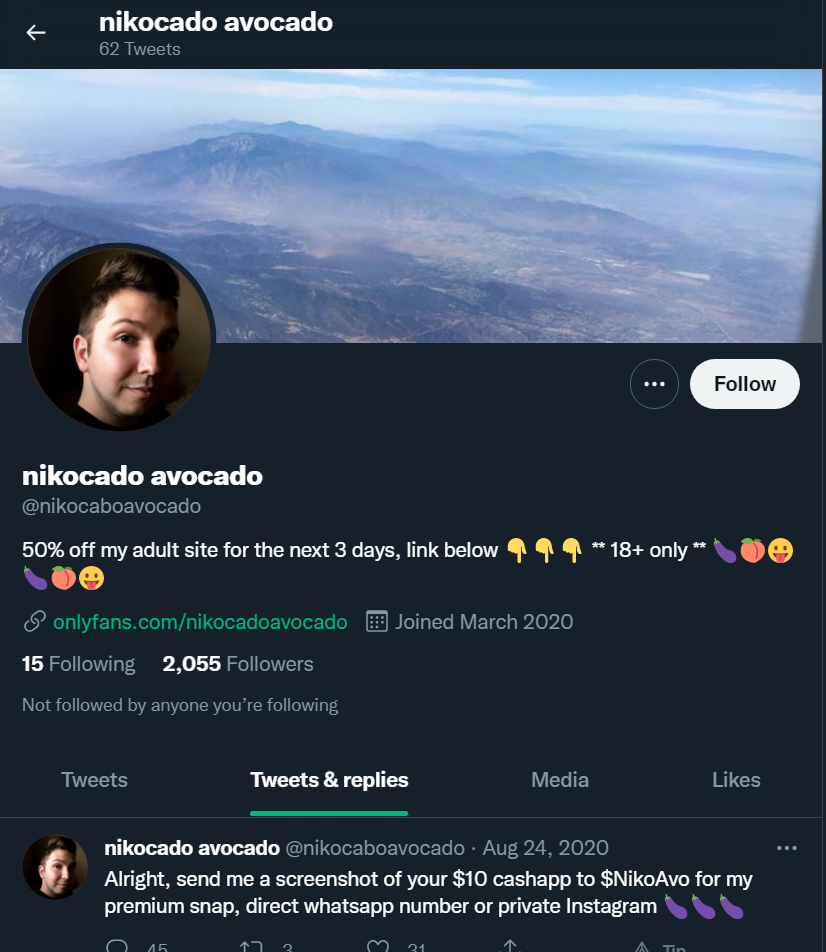This screenshot has height=952, width=826.
Task: Follow the nikocado avocado account
Action: pyautogui.click(x=745, y=384)
